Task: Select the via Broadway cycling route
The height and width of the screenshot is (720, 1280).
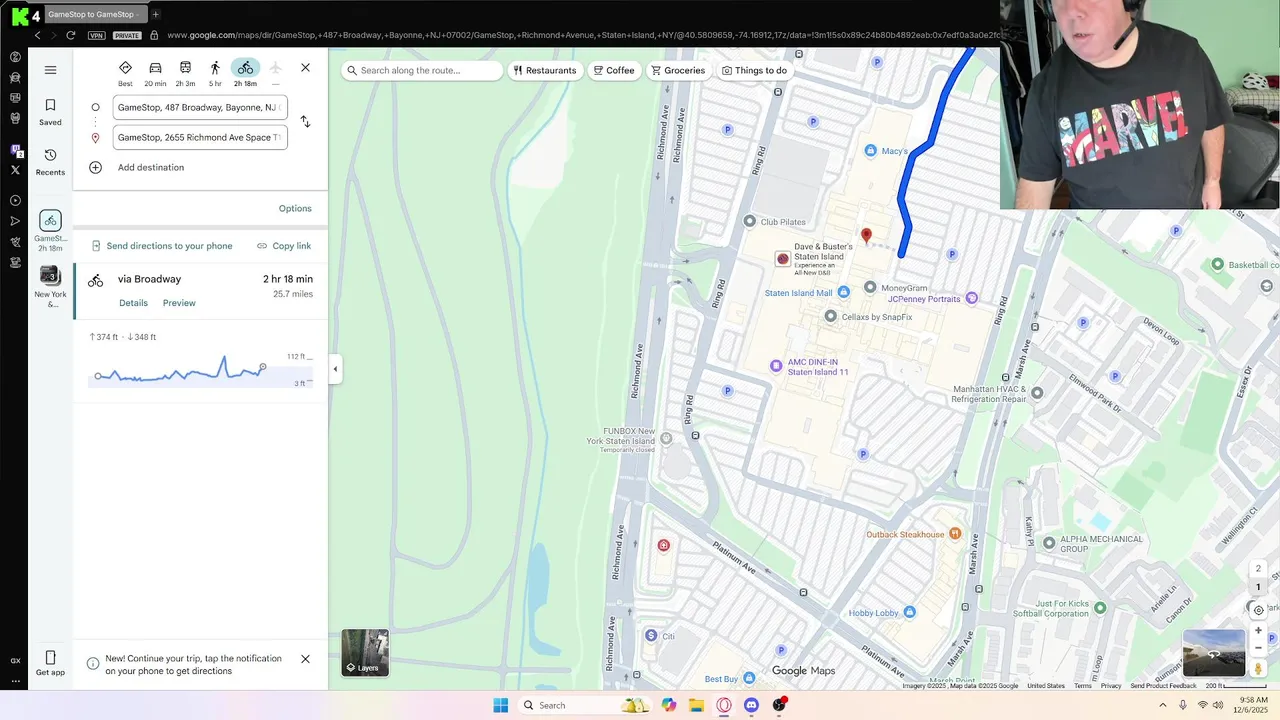Action: tap(200, 291)
